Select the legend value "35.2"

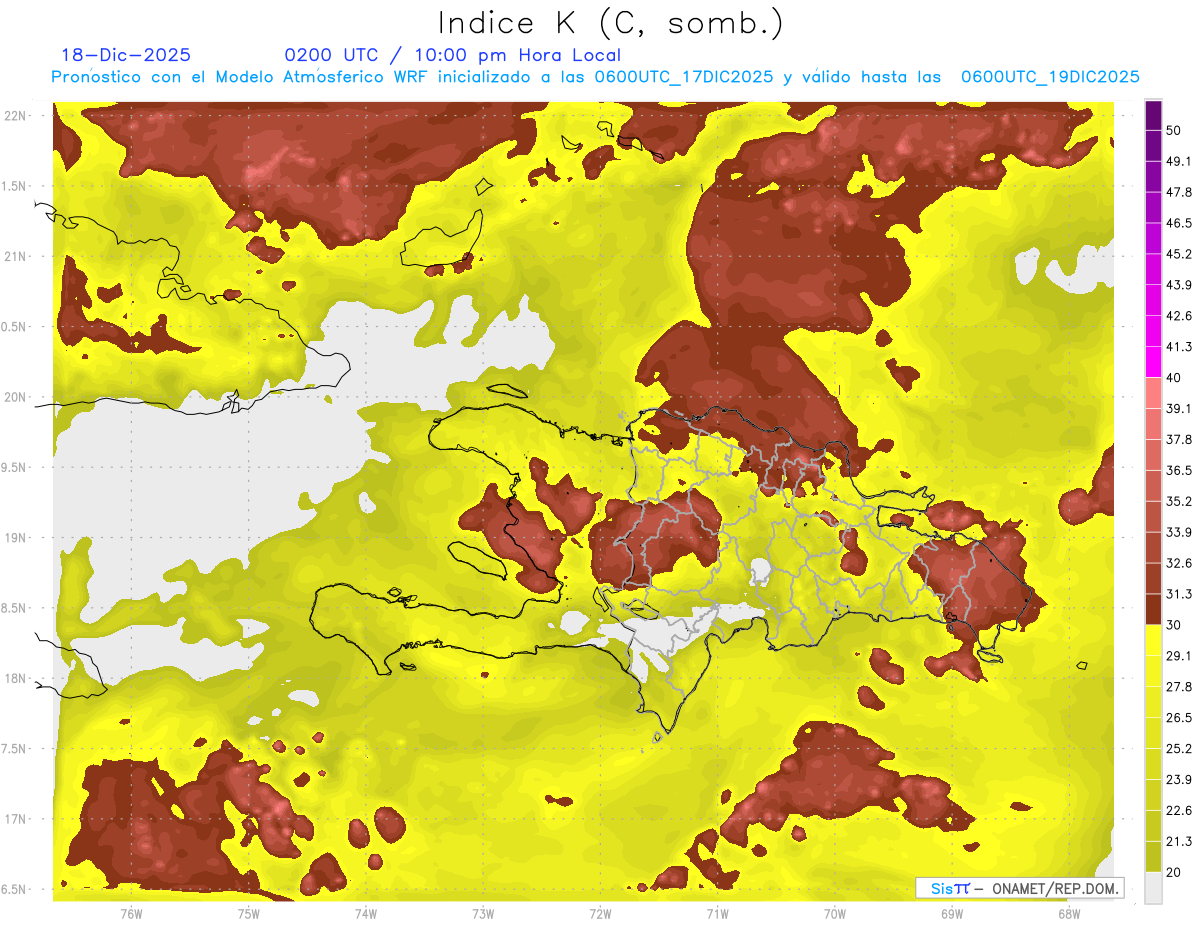[1178, 501]
